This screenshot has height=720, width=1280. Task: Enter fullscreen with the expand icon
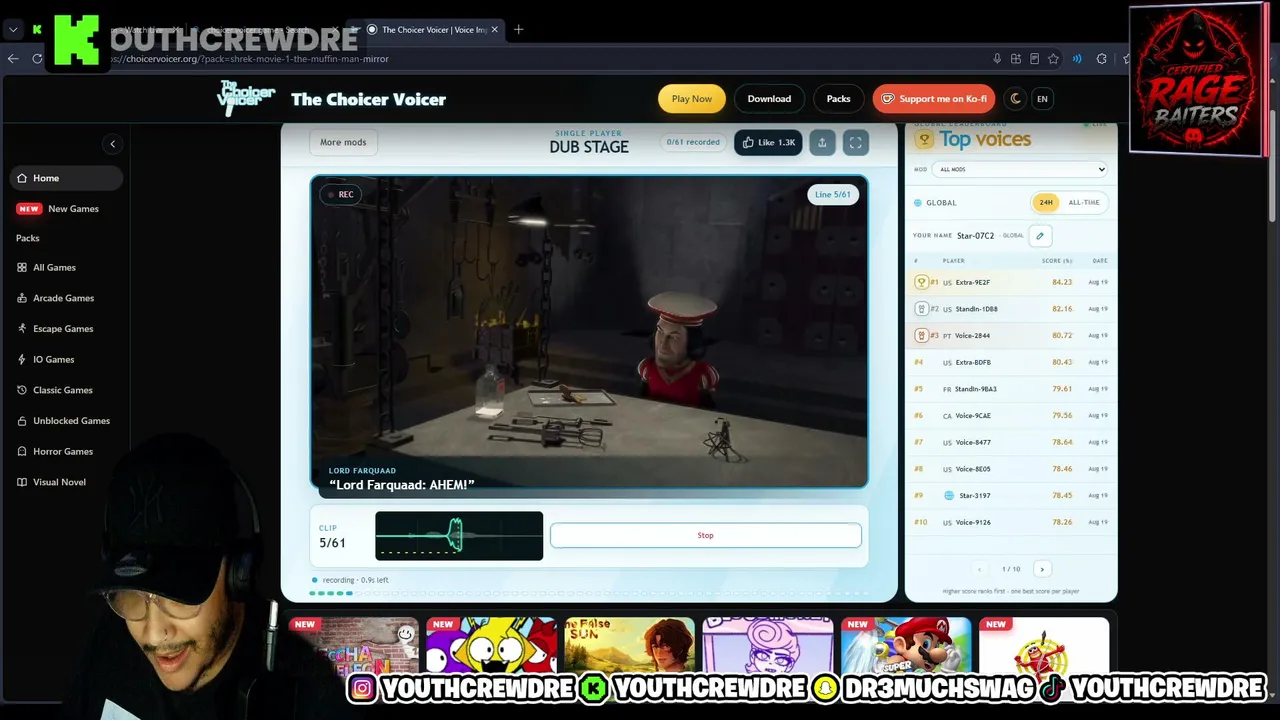click(x=855, y=143)
